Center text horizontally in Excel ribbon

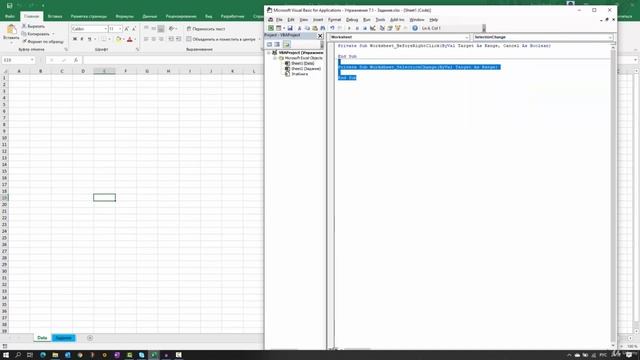[153, 39]
